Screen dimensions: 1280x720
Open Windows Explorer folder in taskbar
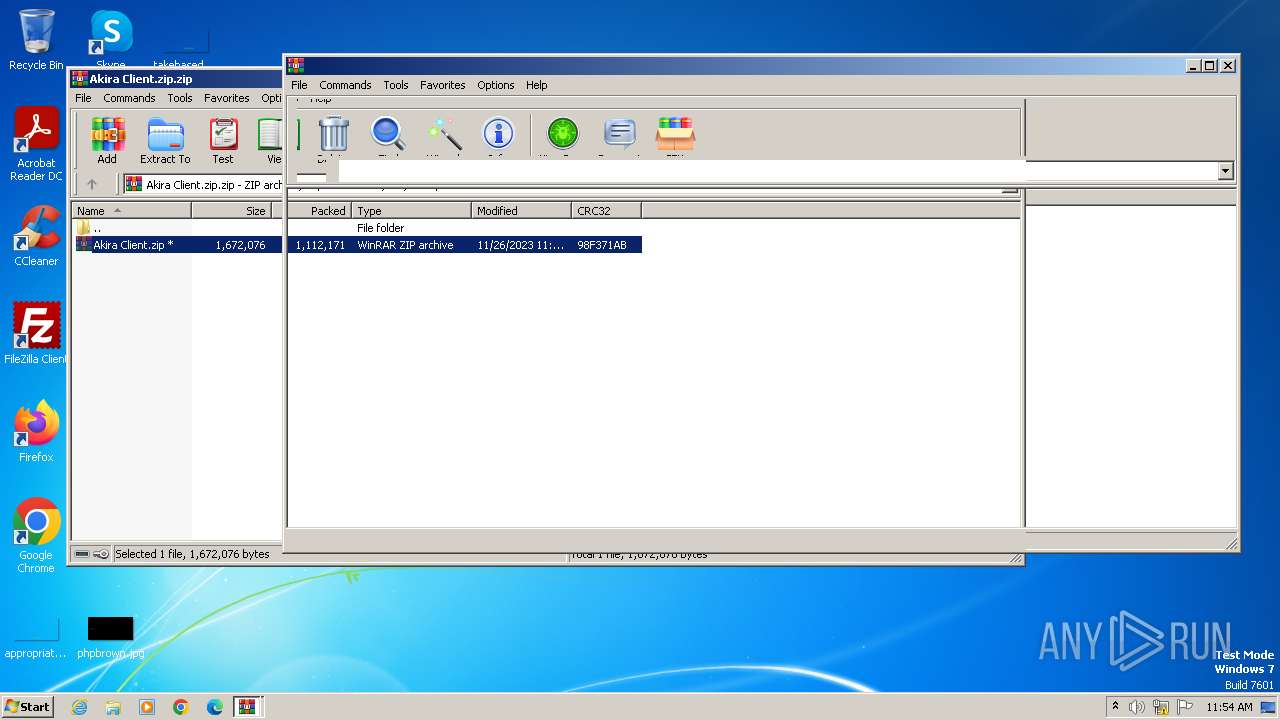tap(113, 707)
